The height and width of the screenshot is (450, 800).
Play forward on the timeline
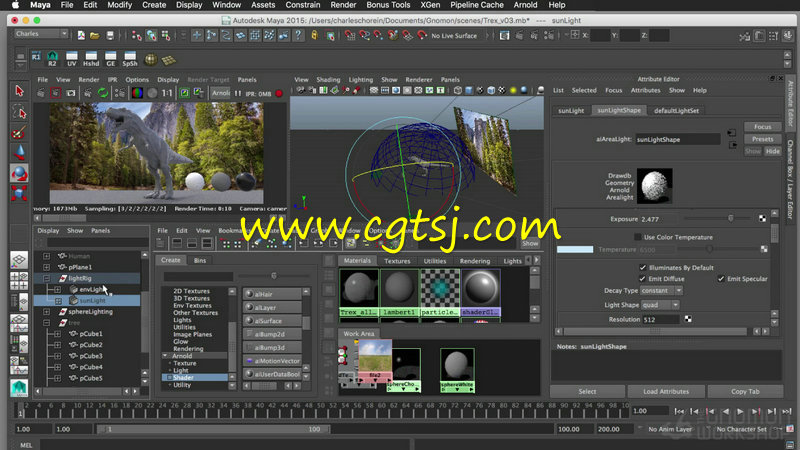tap(740, 411)
